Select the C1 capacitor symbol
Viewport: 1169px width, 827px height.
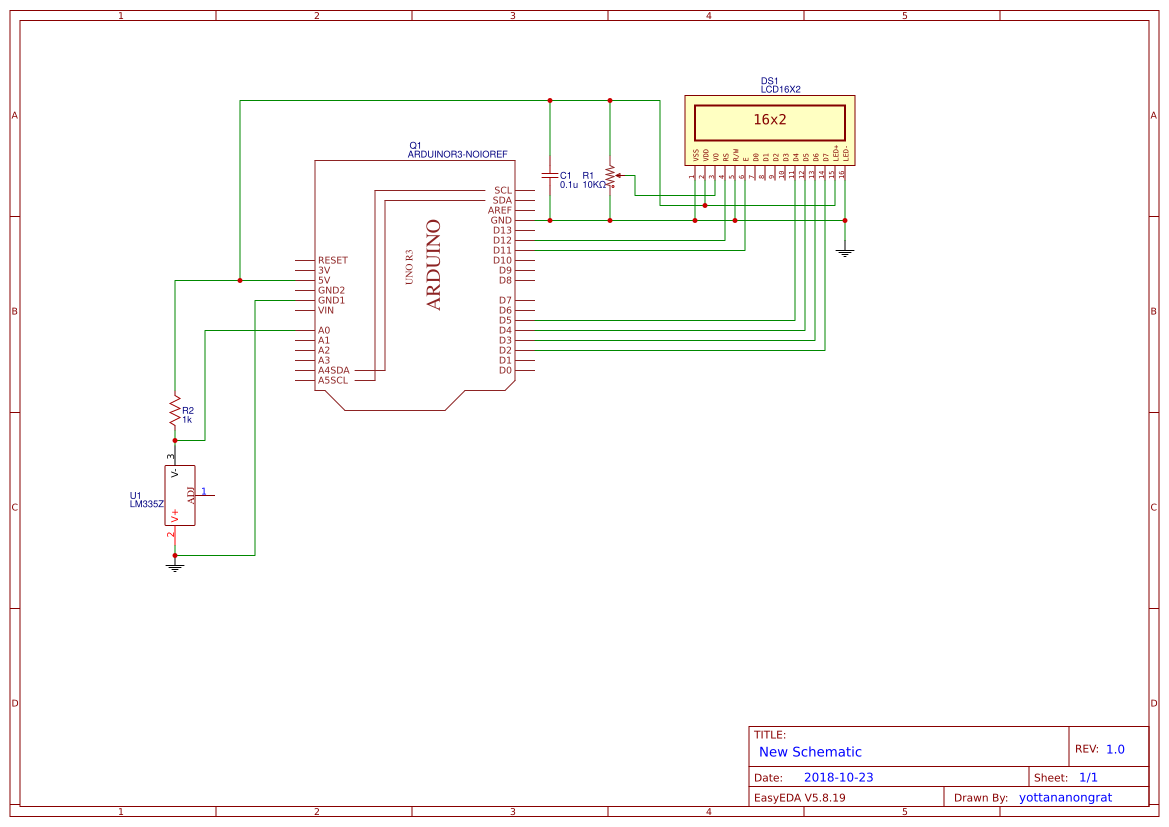pos(549,177)
